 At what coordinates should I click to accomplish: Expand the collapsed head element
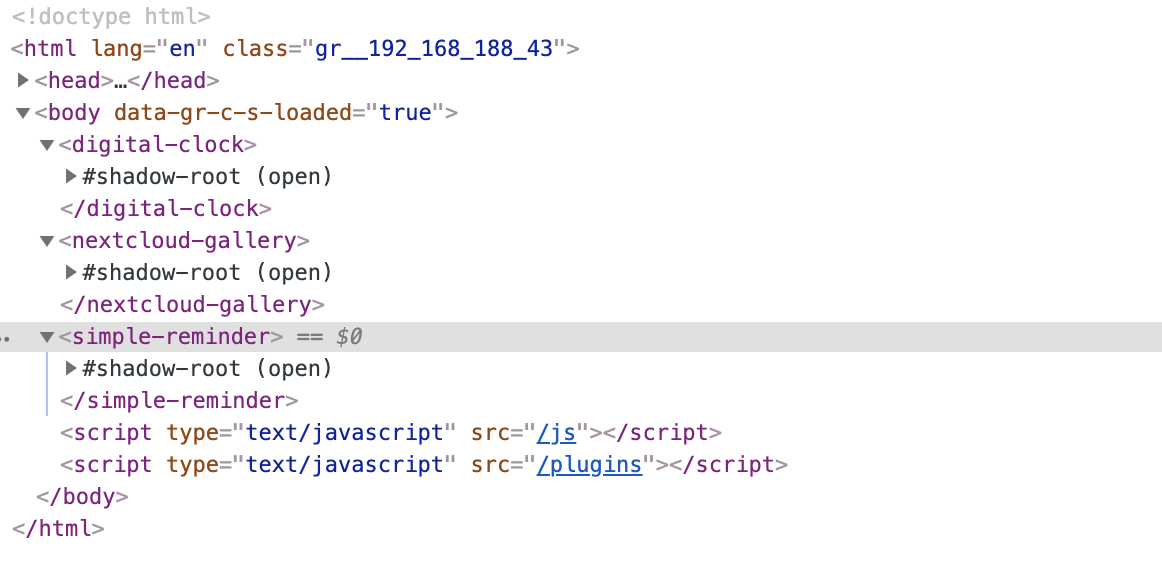pyautogui.click(x=24, y=81)
